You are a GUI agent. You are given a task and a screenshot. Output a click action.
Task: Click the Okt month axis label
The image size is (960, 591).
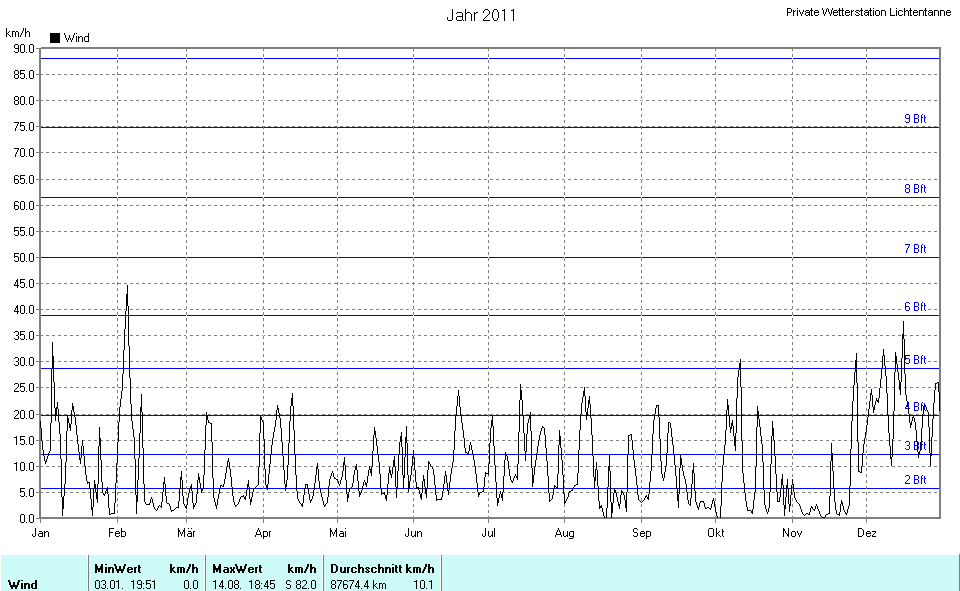pyautogui.click(x=715, y=533)
